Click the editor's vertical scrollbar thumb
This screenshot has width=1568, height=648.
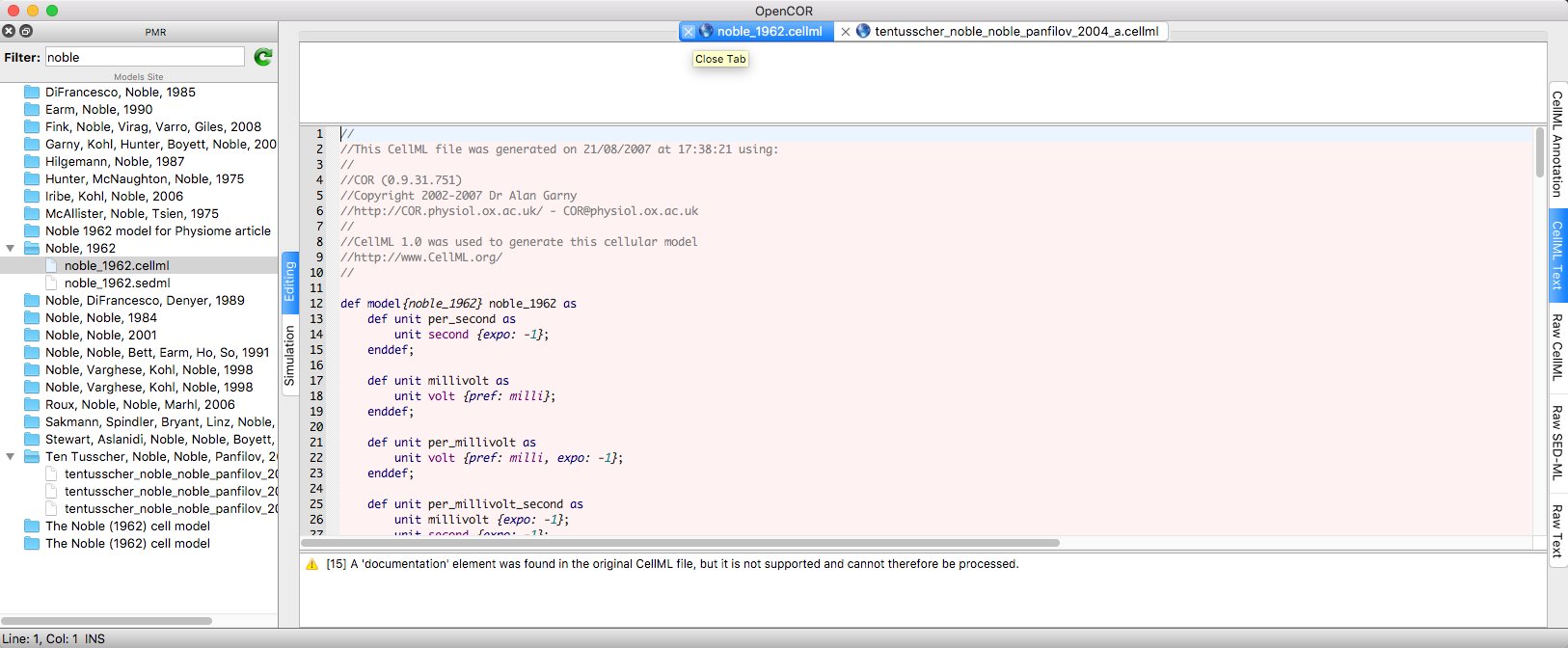pos(1539,152)
